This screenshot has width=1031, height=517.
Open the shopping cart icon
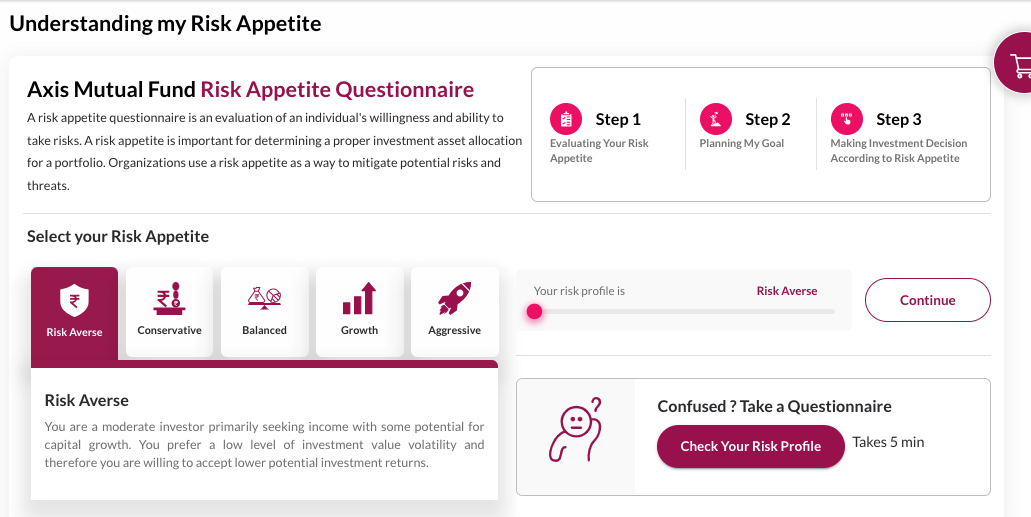(1020, 65)
